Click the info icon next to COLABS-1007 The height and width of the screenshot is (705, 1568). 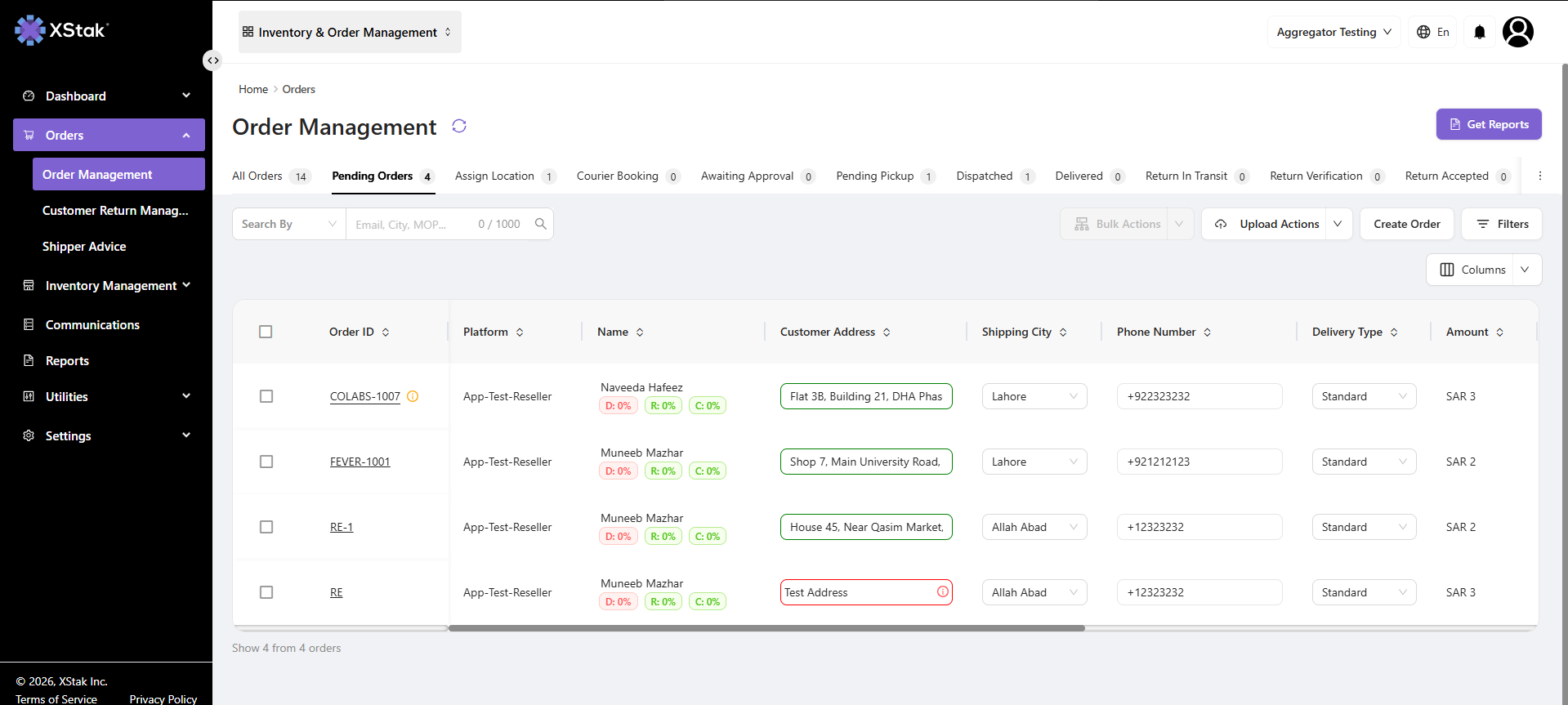(413, 396)
